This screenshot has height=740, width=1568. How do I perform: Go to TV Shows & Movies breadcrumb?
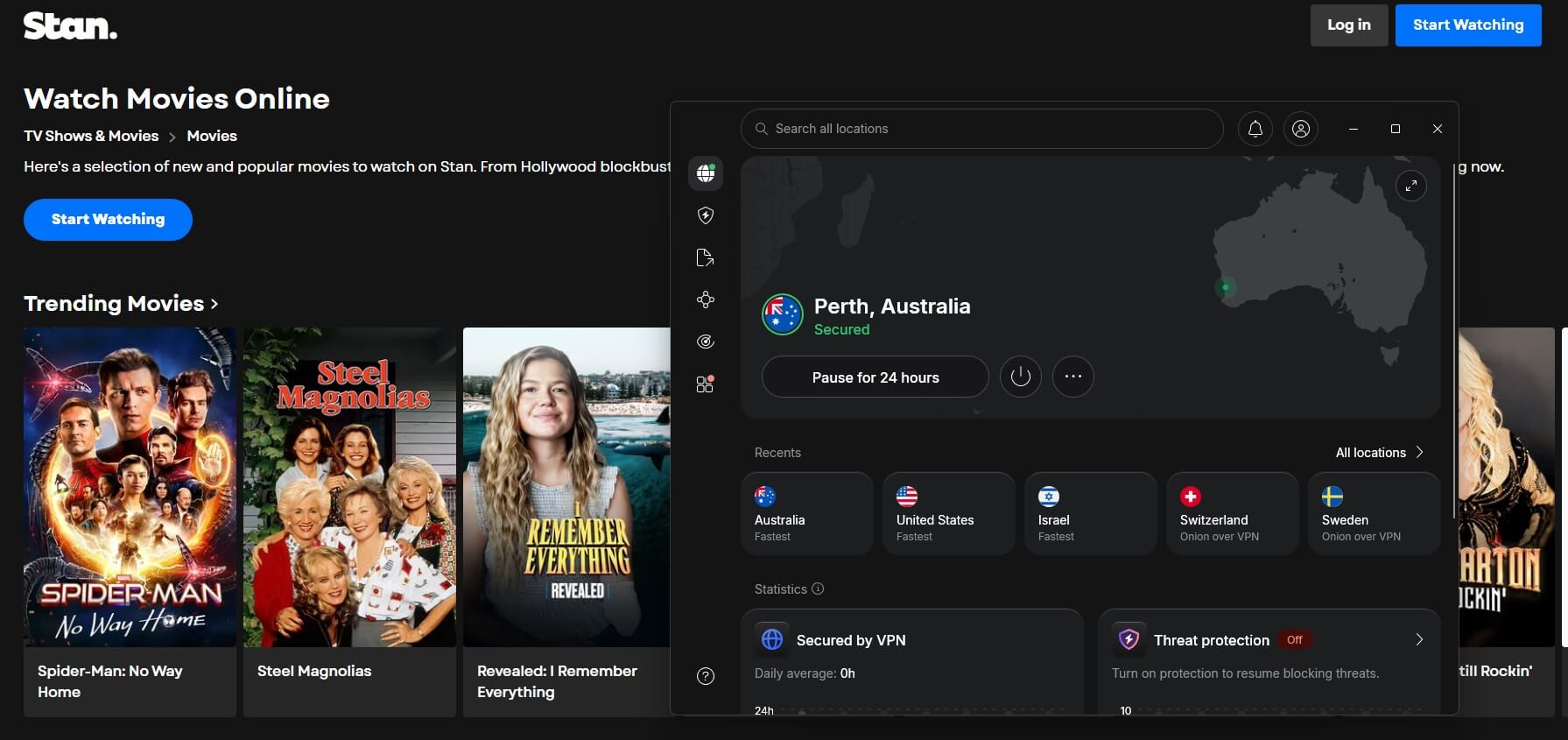pos(91,136)
